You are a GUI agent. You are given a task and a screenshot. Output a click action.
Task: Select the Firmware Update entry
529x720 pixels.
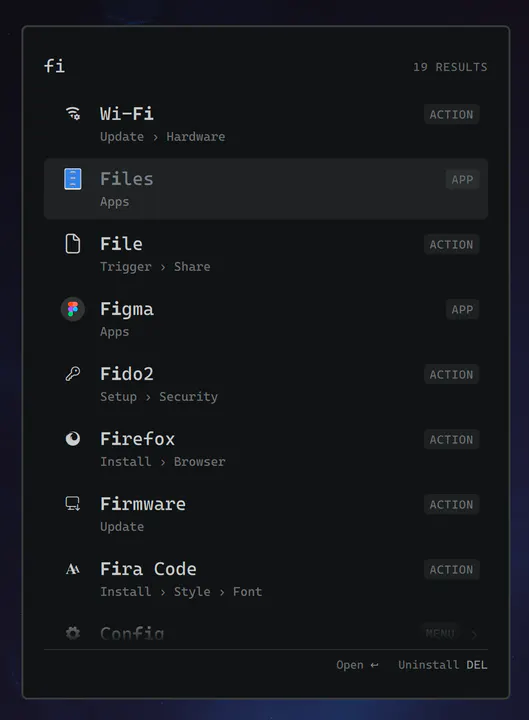pos(266,514)
